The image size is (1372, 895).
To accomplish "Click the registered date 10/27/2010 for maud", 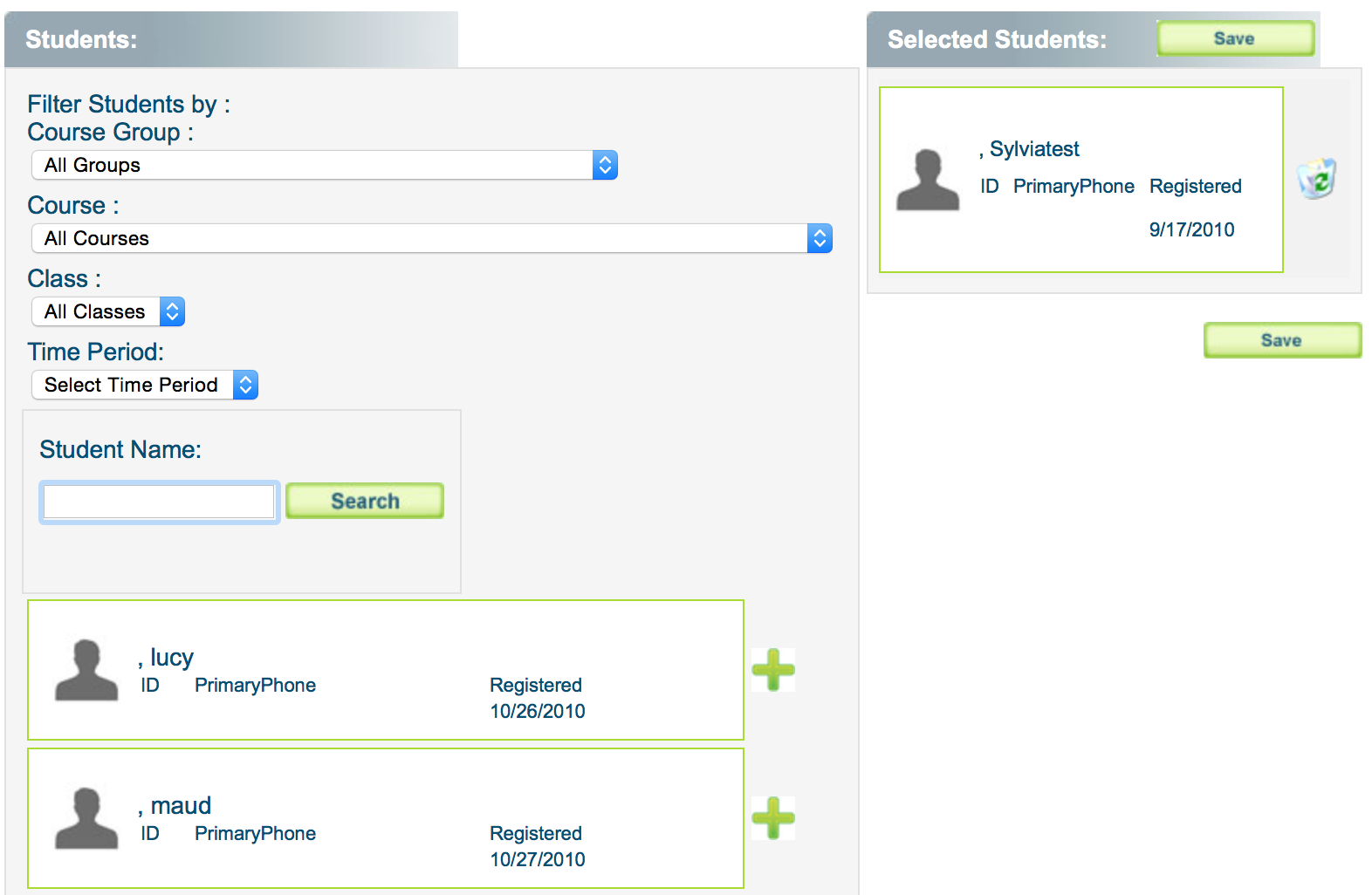I will (537, 859).
